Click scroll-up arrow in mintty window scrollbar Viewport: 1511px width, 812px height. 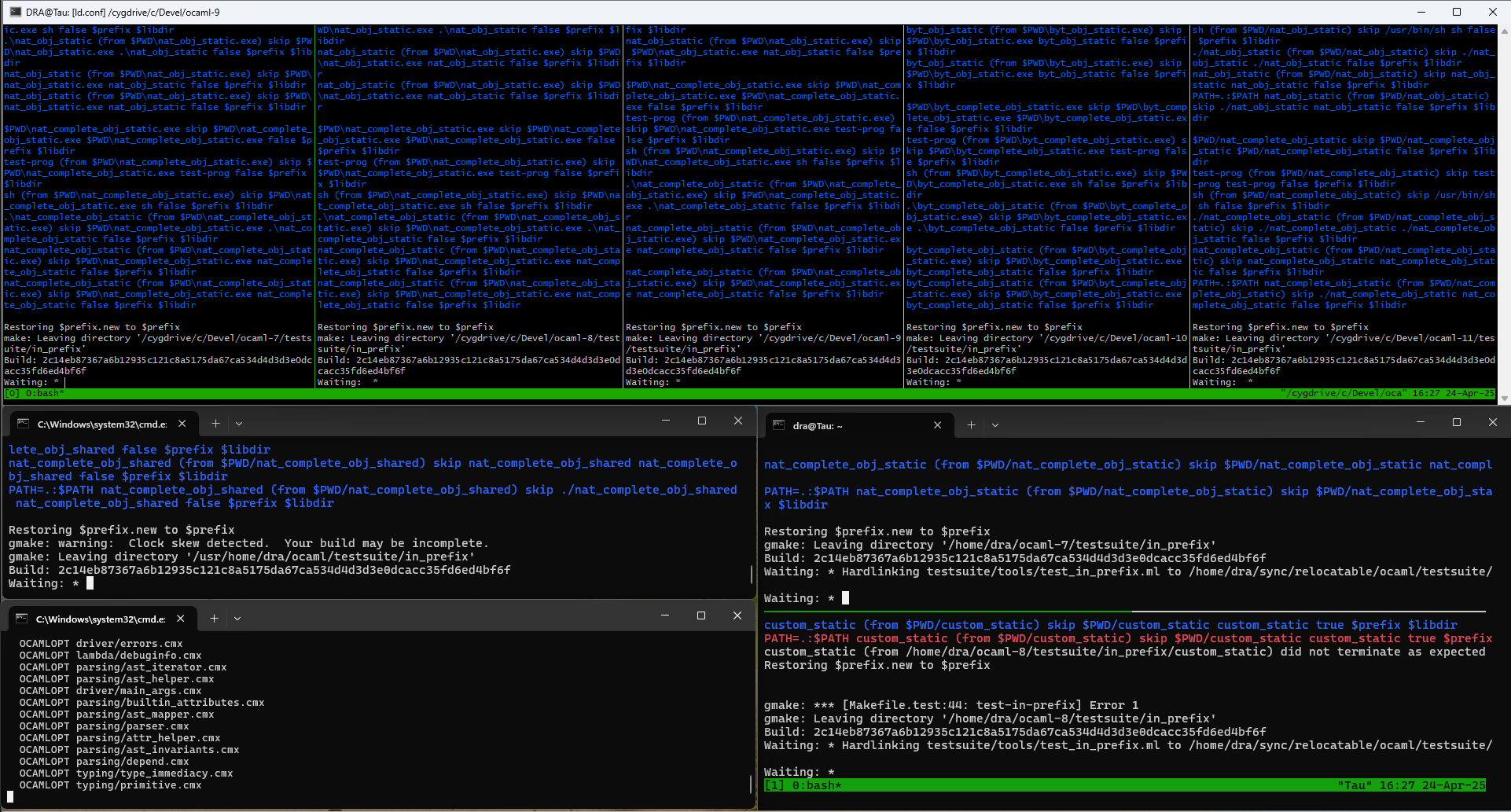(x=1504, y=31)
